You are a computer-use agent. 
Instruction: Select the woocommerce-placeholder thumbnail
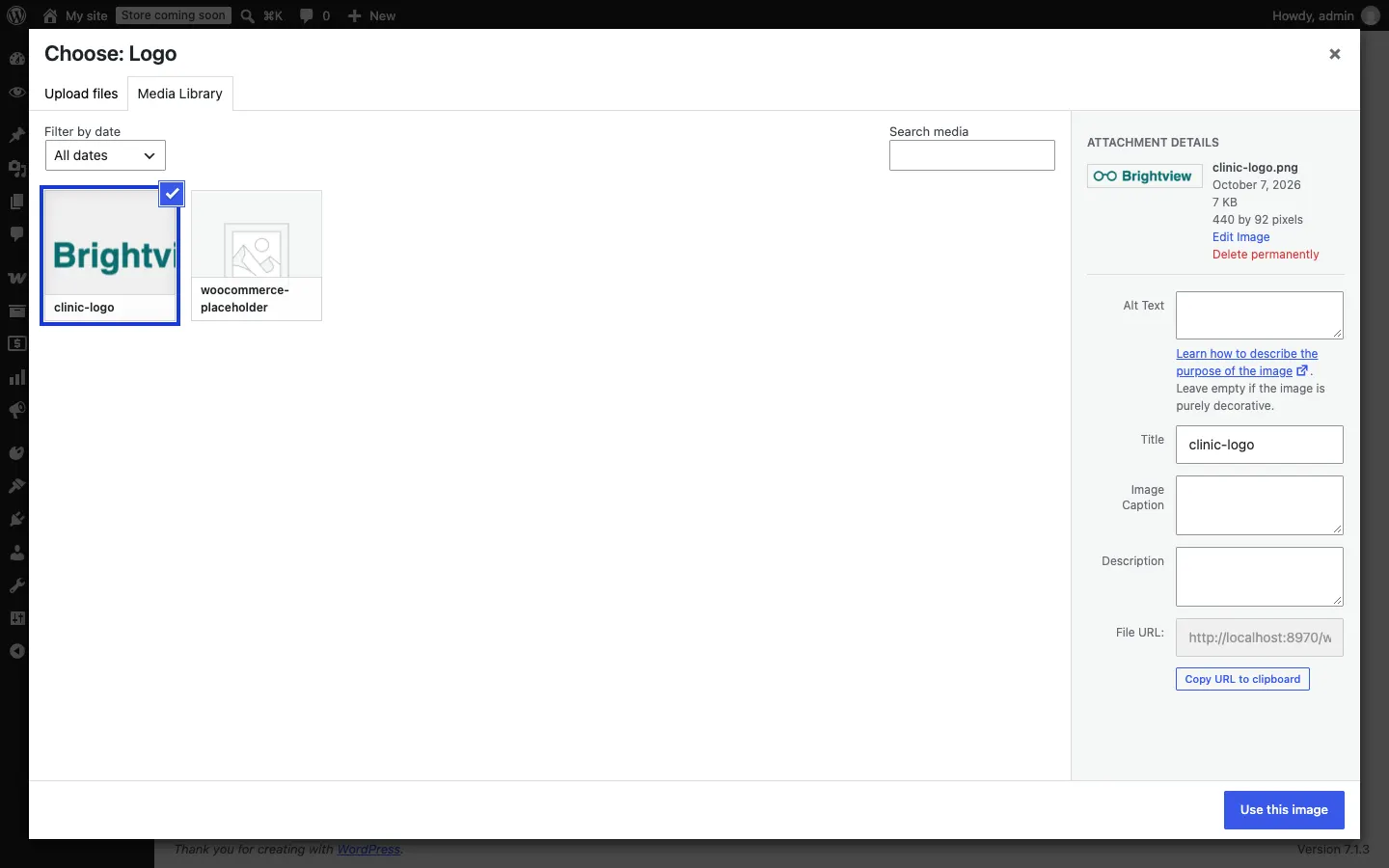click(x=257, y=256)
